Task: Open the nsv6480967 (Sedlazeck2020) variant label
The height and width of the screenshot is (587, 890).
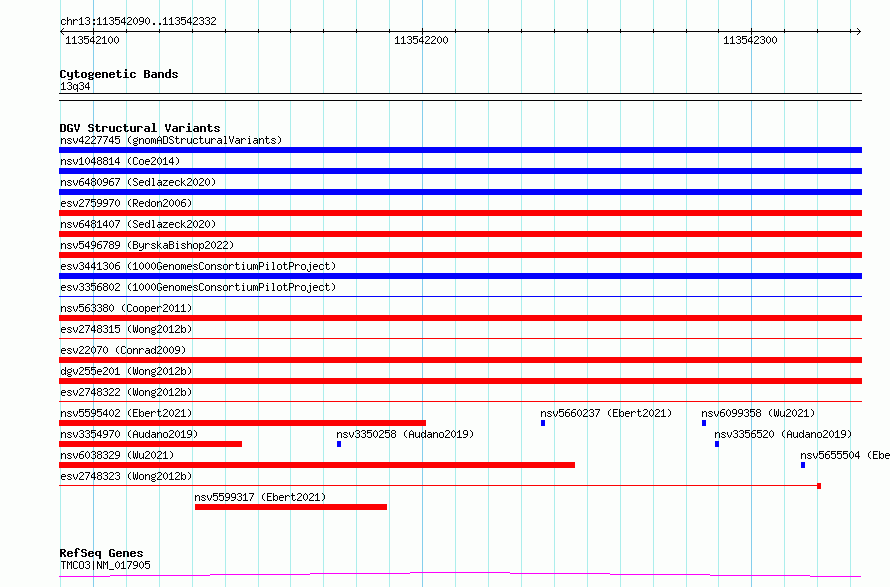Action: click(x=138, y=182)
